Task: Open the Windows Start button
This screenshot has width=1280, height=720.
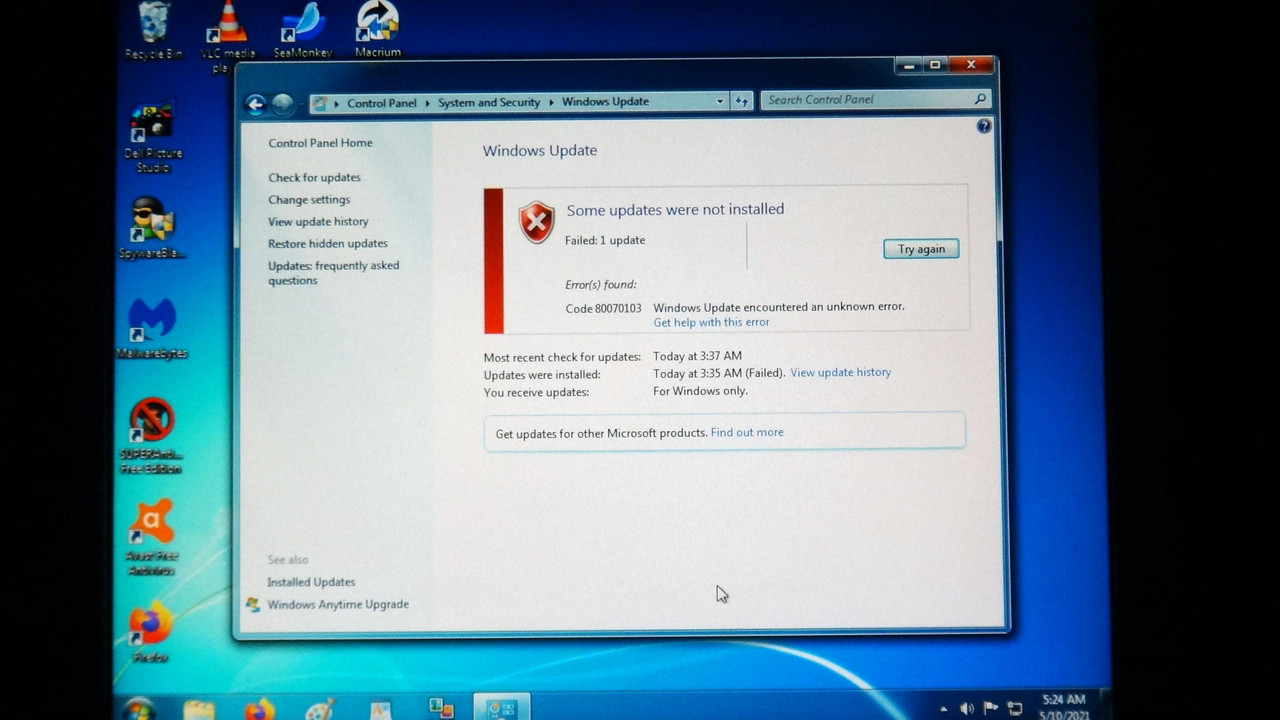Action: pos(138,709)
